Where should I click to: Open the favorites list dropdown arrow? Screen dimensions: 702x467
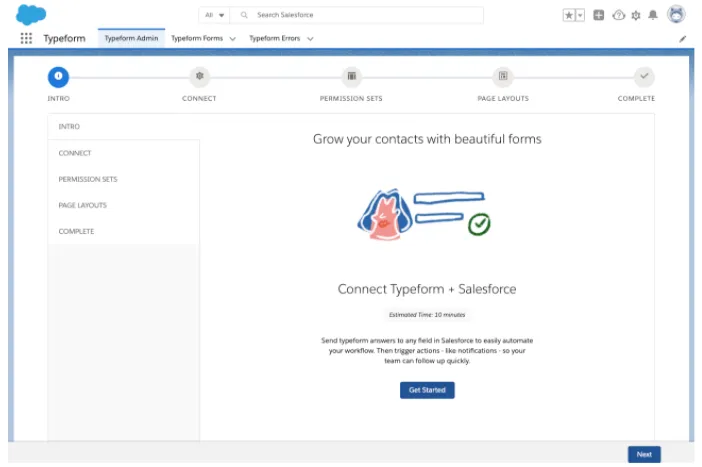580,15
